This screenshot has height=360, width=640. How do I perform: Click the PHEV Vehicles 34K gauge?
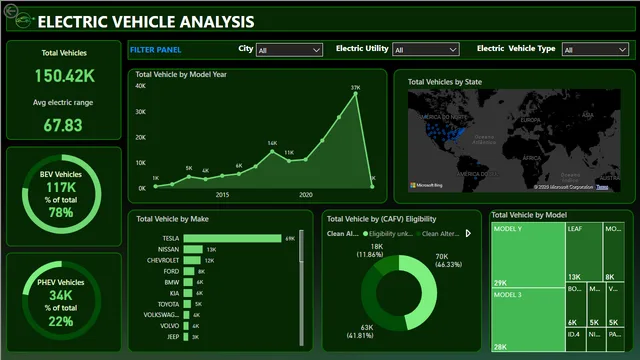pos(61,301)
